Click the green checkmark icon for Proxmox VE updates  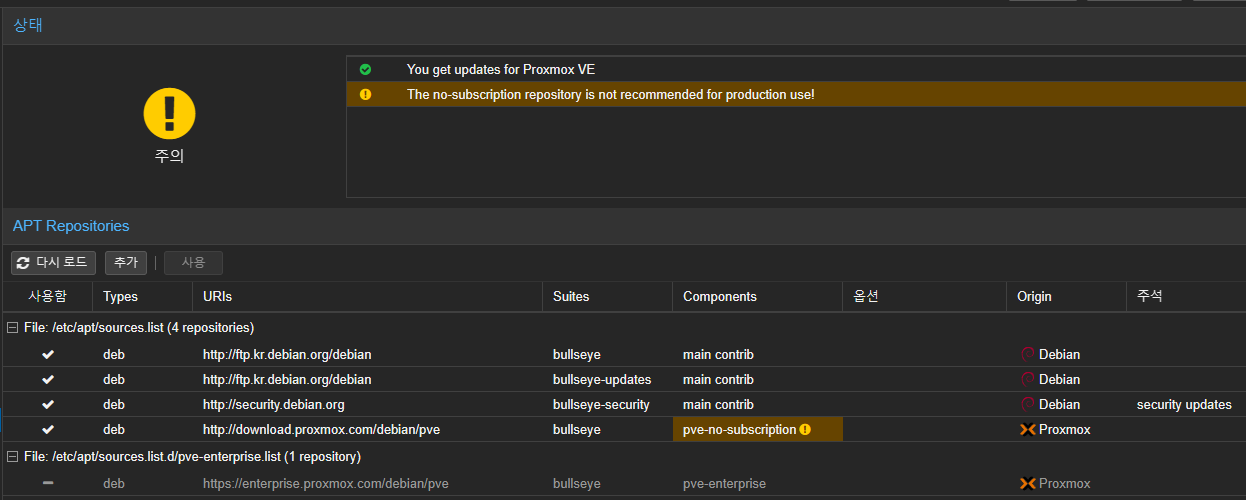[x=365, y=69]
